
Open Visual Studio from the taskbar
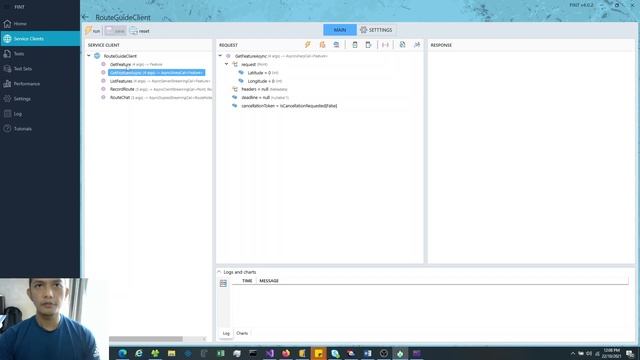pyautogui.click(x=269, y=353)
